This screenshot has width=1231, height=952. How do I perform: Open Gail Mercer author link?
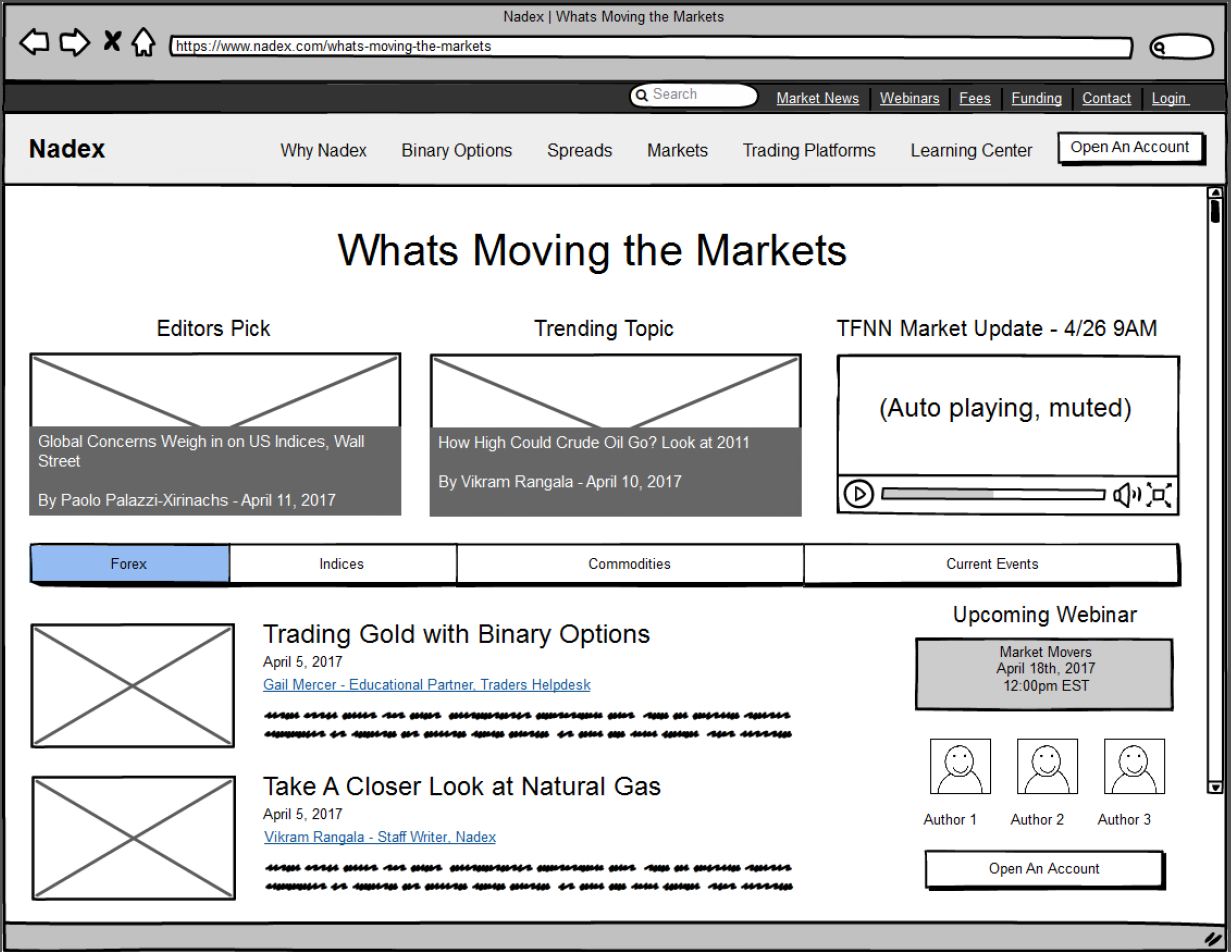coord(427,685)
